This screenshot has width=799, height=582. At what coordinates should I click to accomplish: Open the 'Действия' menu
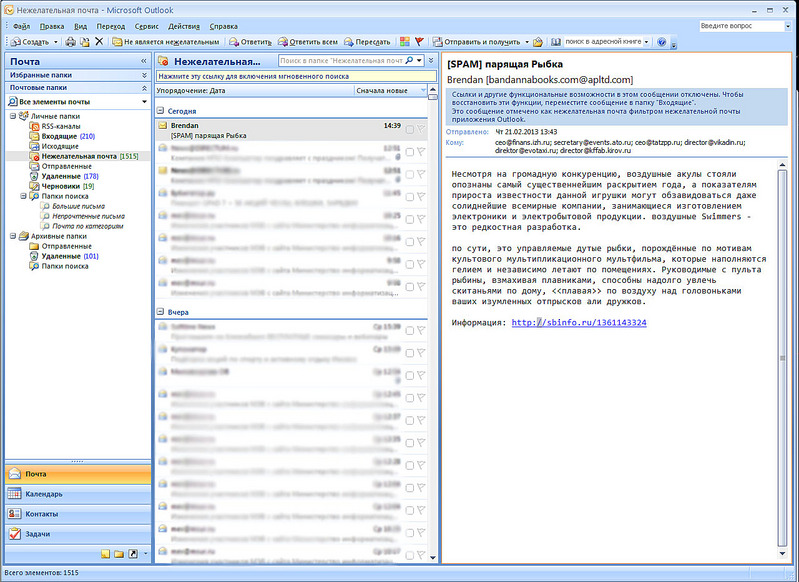pyautogui.click(x=185, y=24)
